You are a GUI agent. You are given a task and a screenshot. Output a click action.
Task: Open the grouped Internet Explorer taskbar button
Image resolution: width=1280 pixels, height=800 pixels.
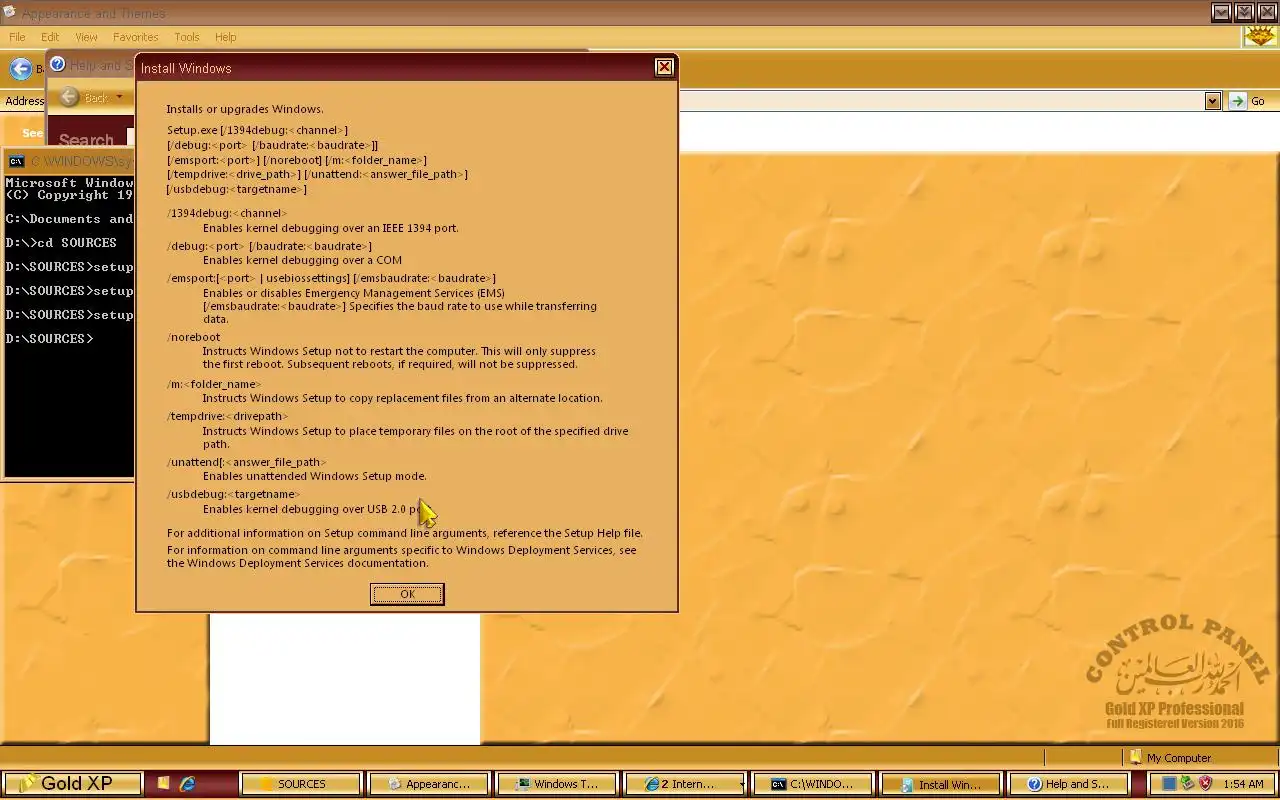click(684, 784)
